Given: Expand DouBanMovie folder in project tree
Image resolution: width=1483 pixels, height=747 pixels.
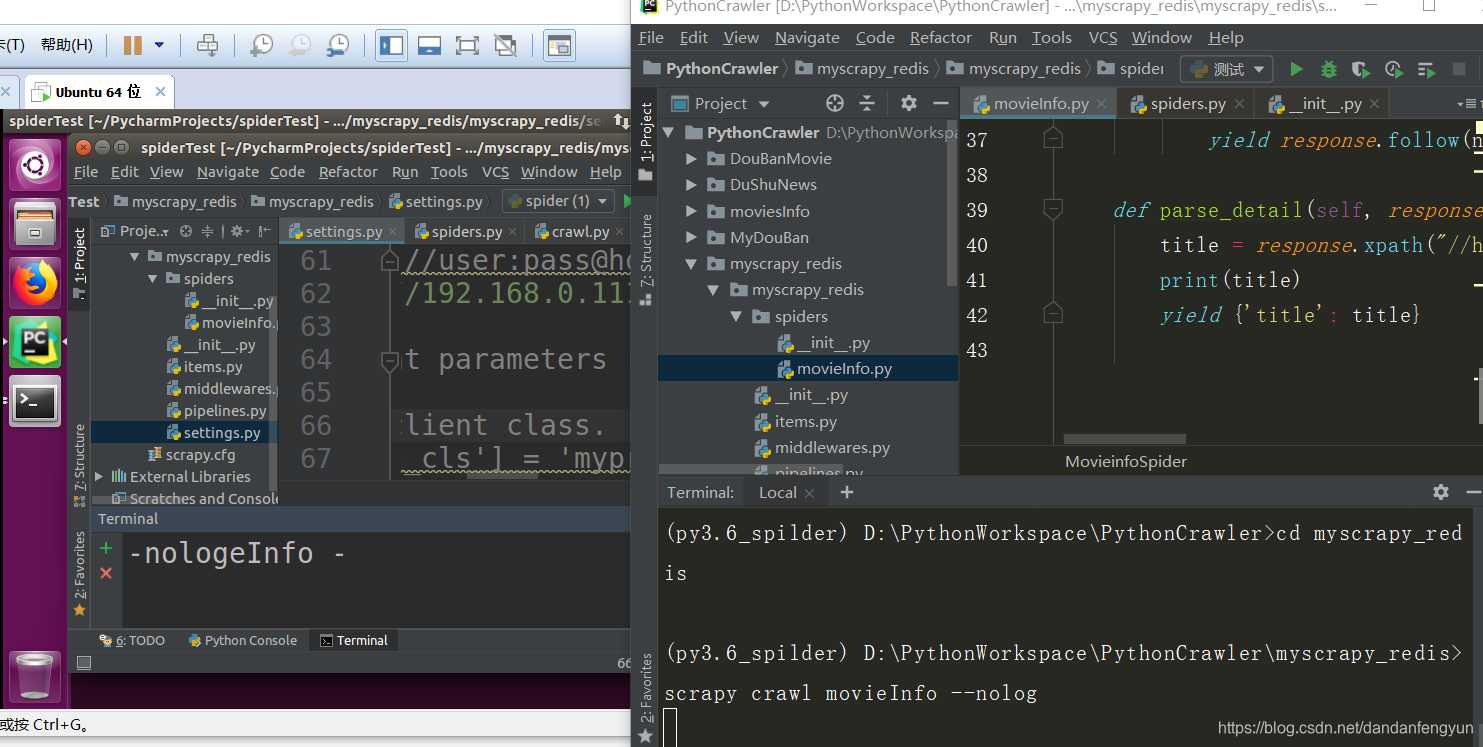Looking at the screenshot, I should [x=691, y=159].
